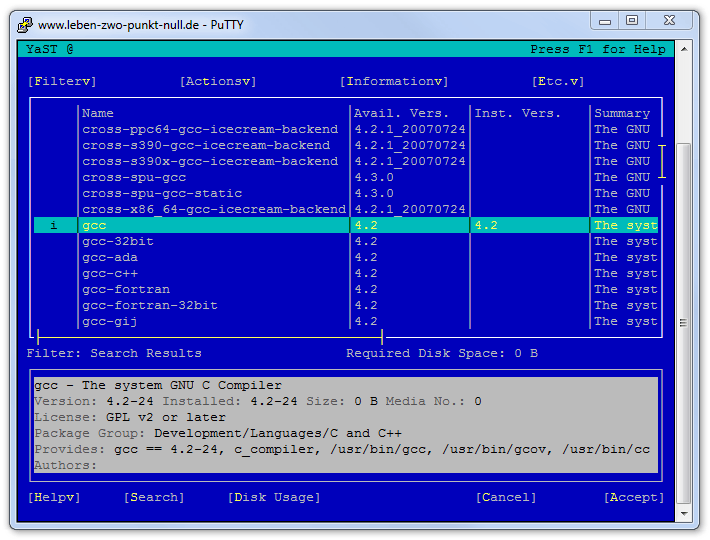Click the Provides line in package details
This screenshot has height=540, width=710.
(x=342, y=449)
